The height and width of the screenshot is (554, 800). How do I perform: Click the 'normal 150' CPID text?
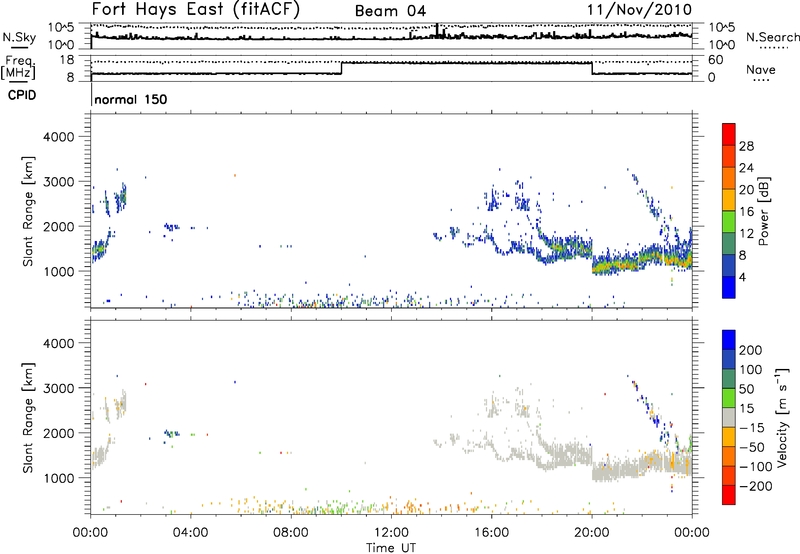pyautogui.click(x=131, y=99)
